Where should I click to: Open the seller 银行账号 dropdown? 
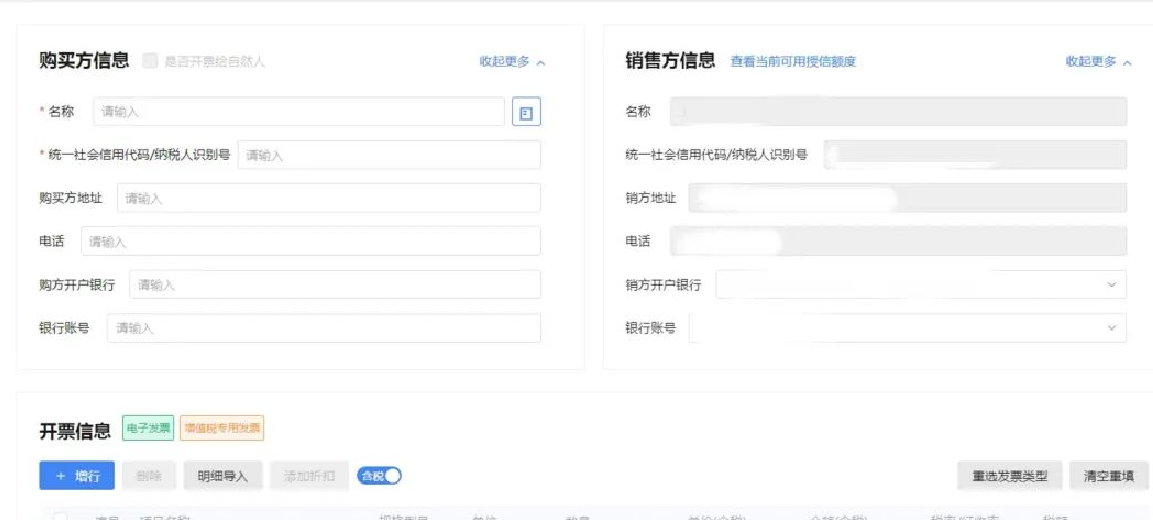tap(906, 328)
